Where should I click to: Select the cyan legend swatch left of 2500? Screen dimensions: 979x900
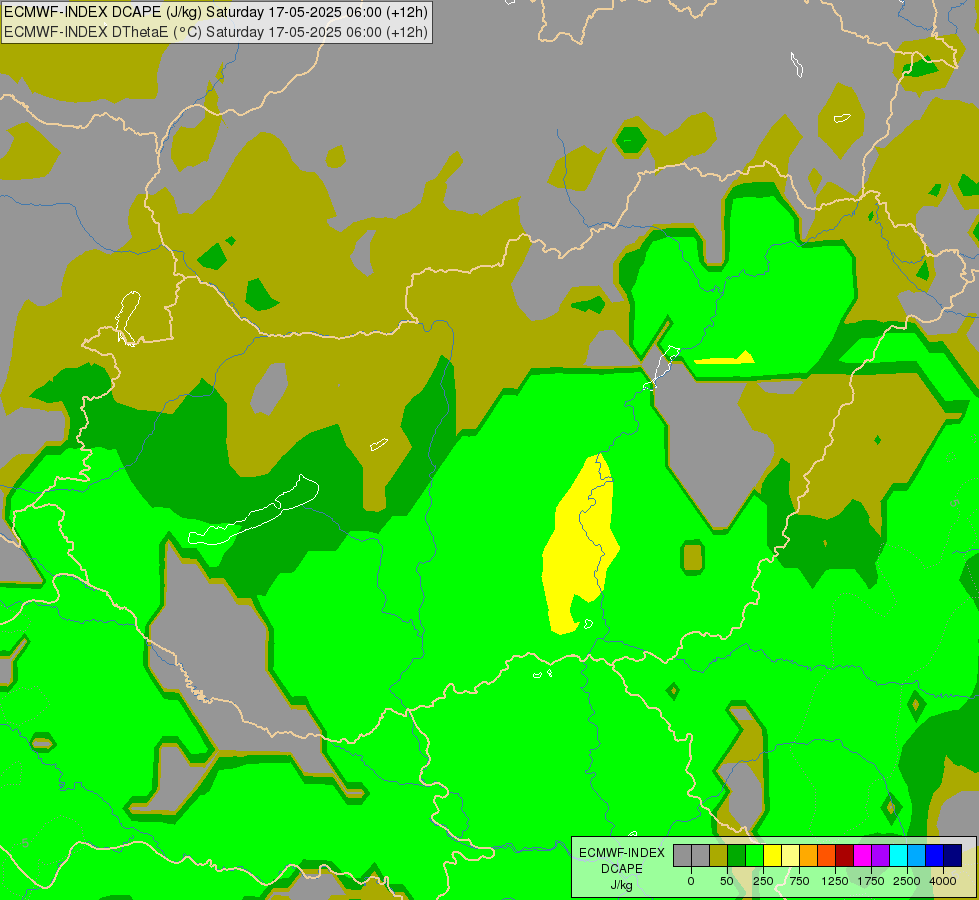tap(898, 855)
